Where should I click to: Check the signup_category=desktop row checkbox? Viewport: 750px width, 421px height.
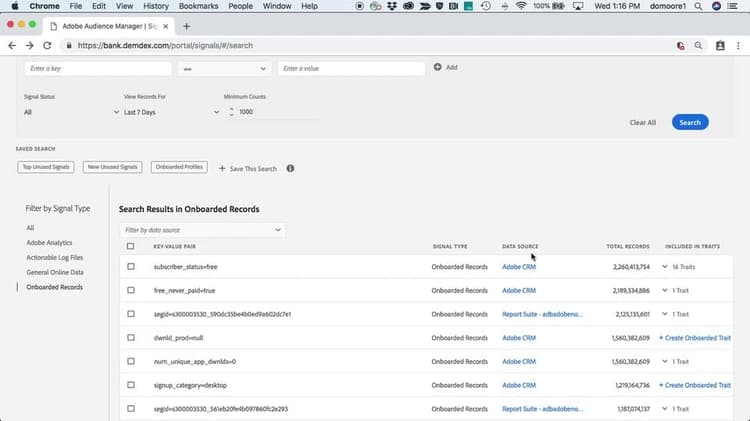pos(131,385)
